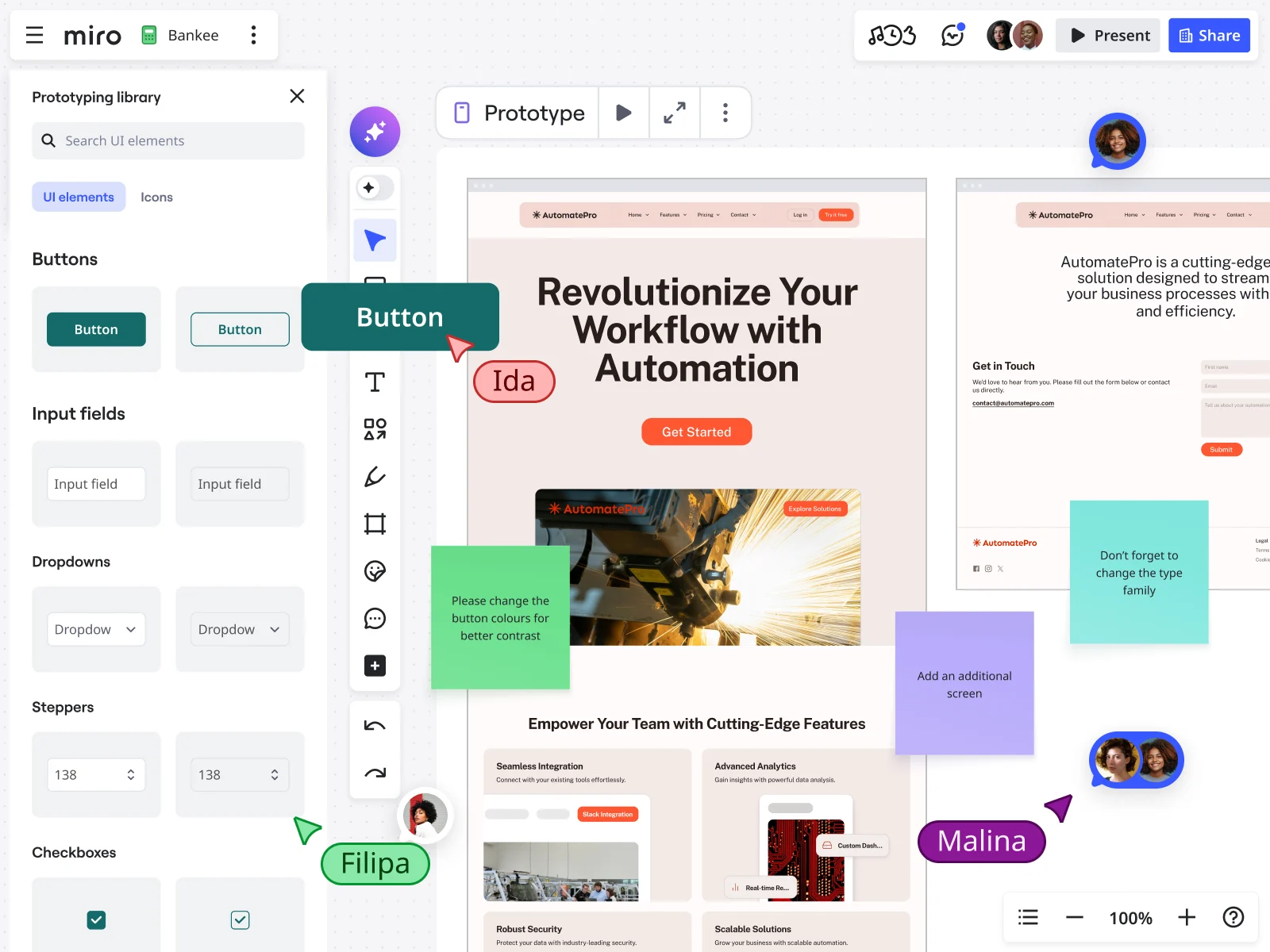The height and width of the screenshot is (952, 1270).
Task: Open Pricing dropdown in the contact page frame
Action: pos(1205,215)
